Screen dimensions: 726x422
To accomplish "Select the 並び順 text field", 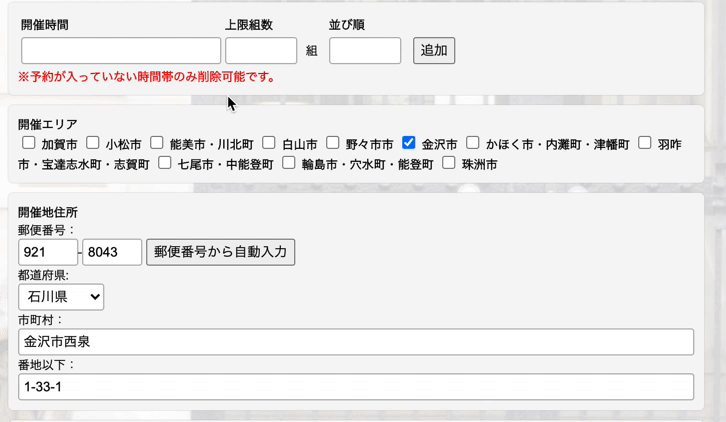I will 364,51.
